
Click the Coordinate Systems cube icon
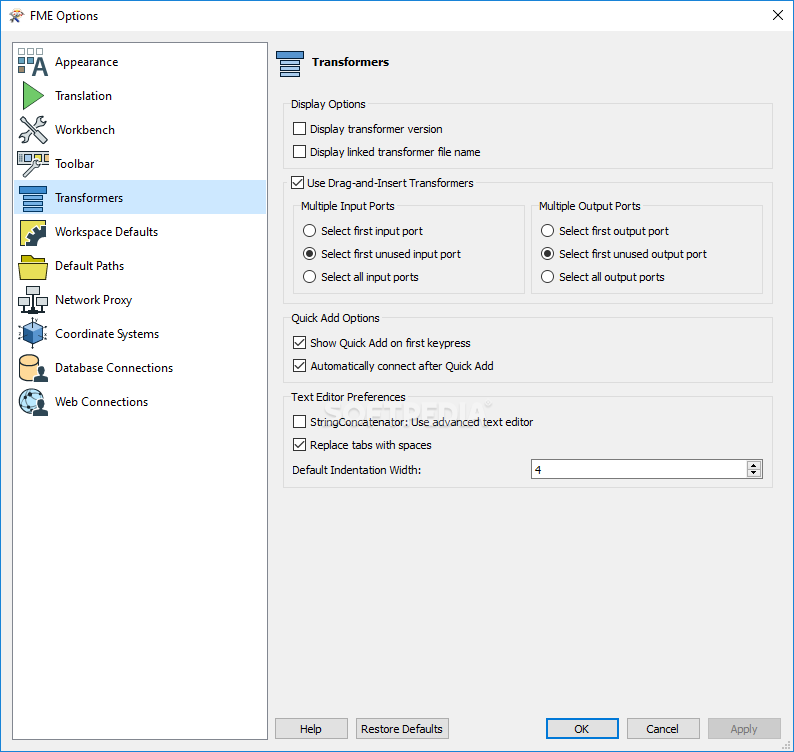coord(33,334)
